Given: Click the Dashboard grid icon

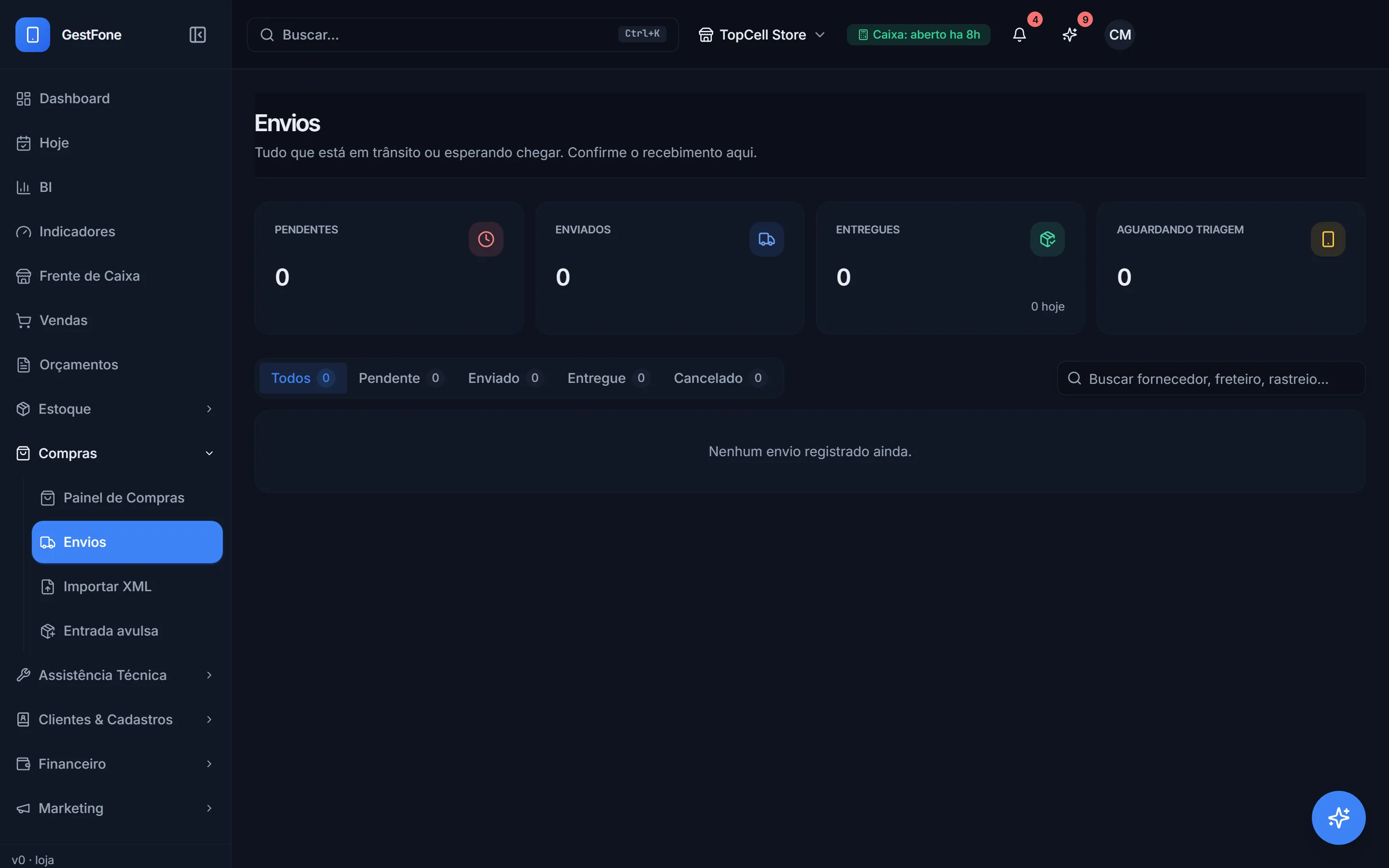Looking at the screenshot, I should tap(24, 99).
